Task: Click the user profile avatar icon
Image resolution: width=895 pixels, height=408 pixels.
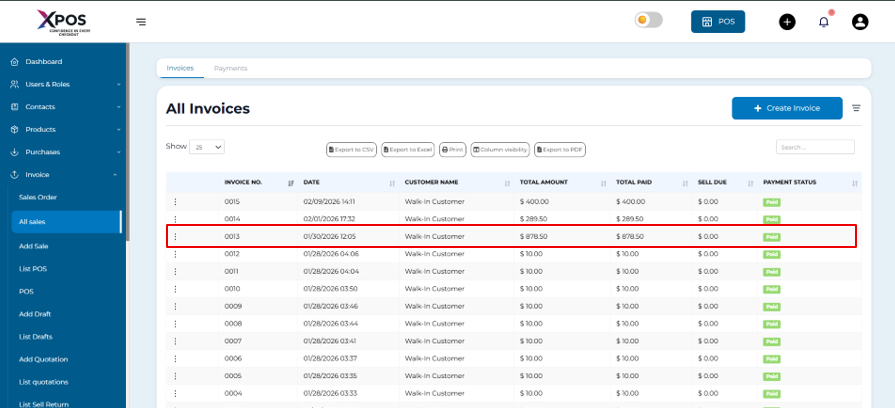Action: pos(860,22)
